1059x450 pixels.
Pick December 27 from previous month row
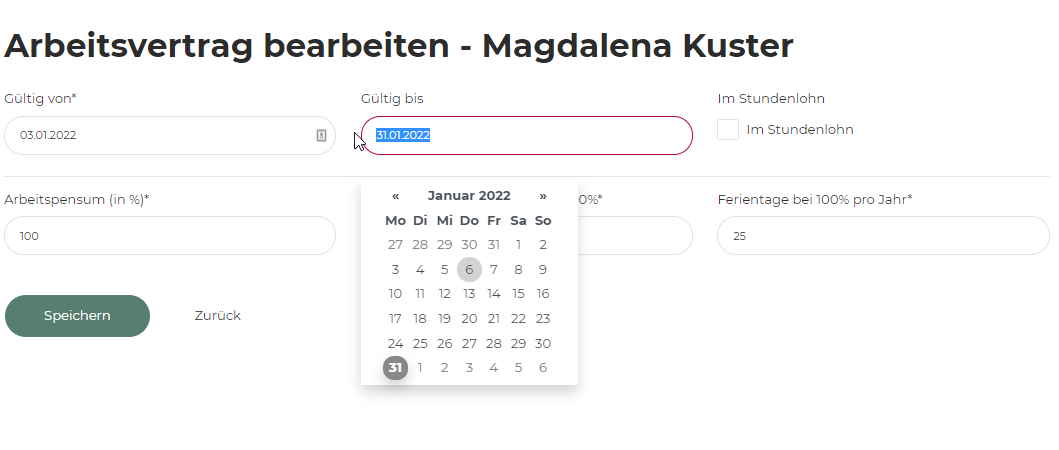coord(395,245)
